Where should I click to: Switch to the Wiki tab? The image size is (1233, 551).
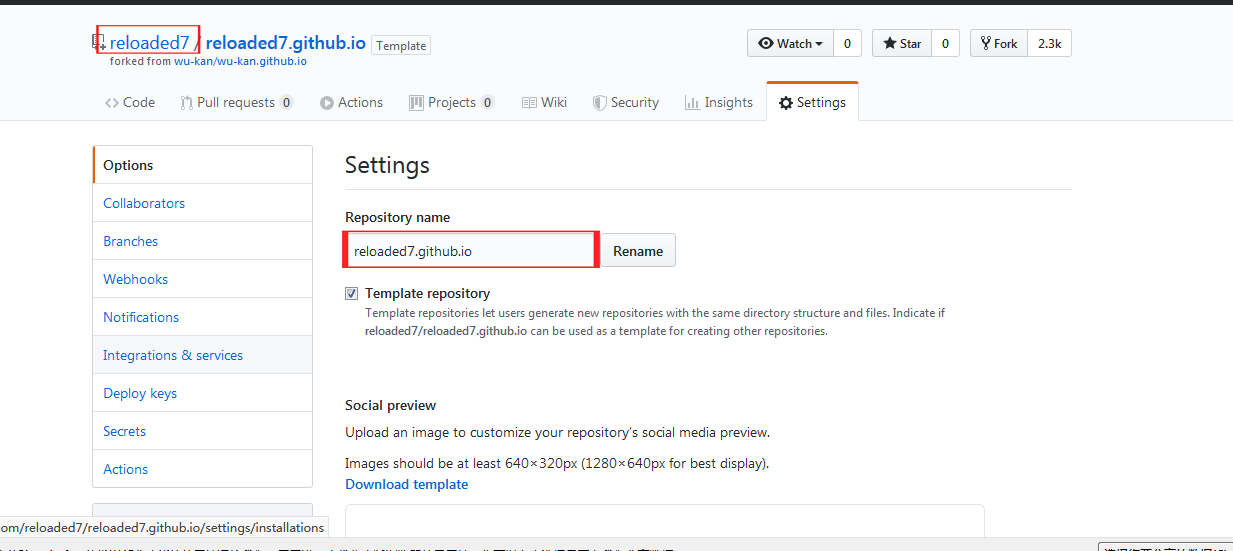[544, 102]
